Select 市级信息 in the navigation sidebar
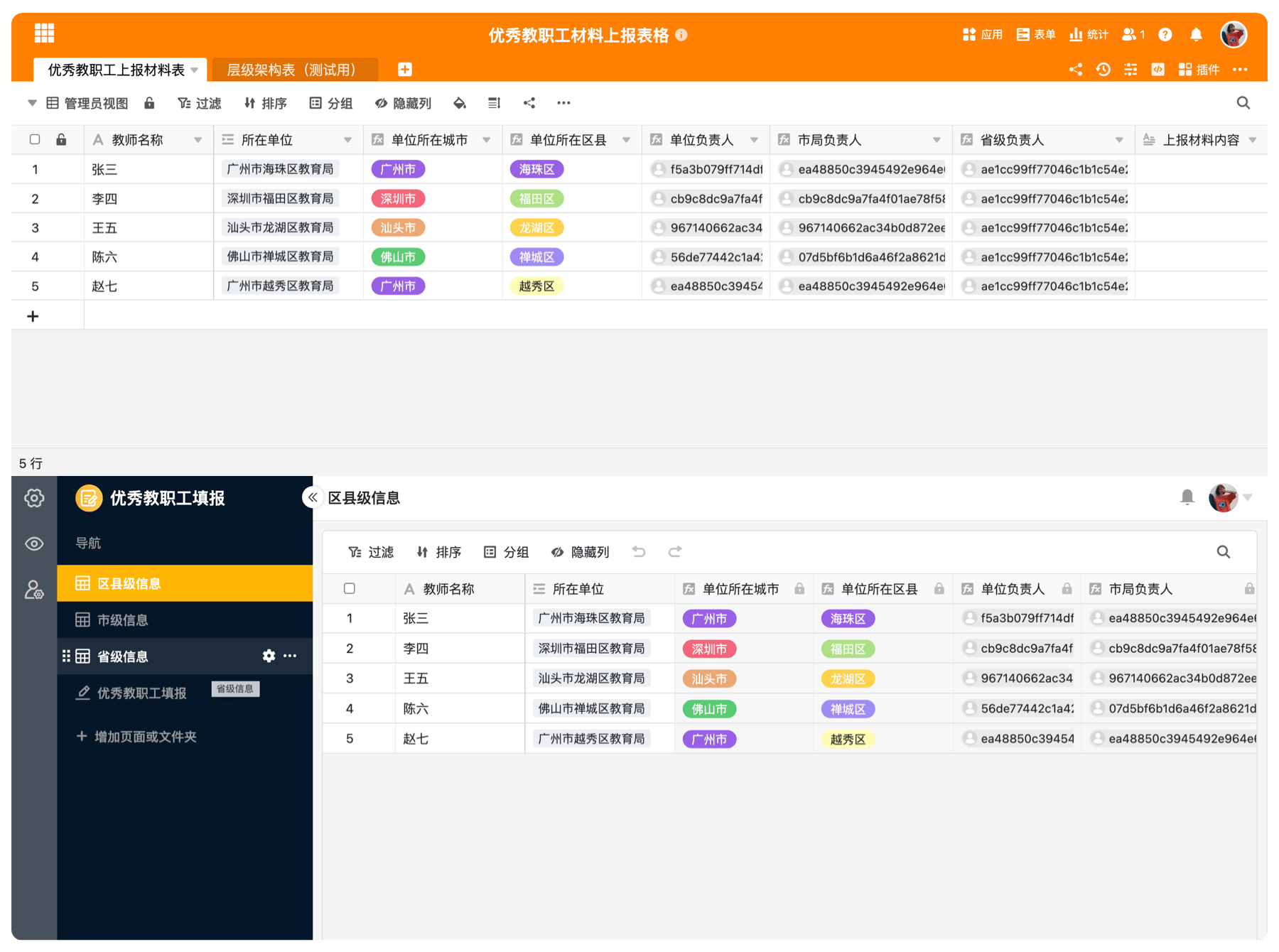Image resolution: width=1279 pixels, height=952 pixels. tap(122, 620)
